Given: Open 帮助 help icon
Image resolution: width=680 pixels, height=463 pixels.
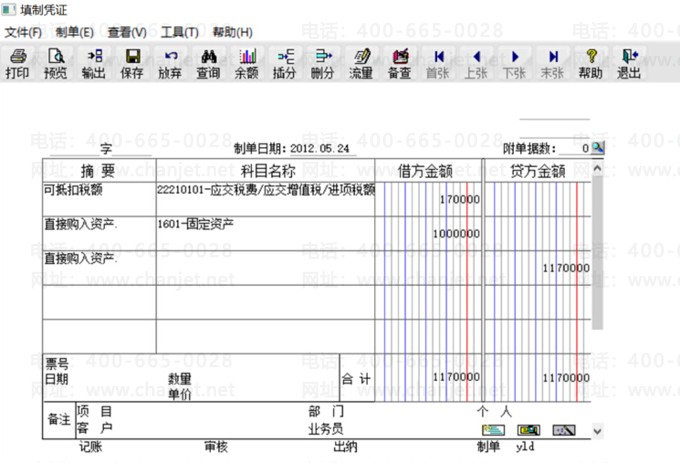Looking at the screenshot, I should coord(591,64).
